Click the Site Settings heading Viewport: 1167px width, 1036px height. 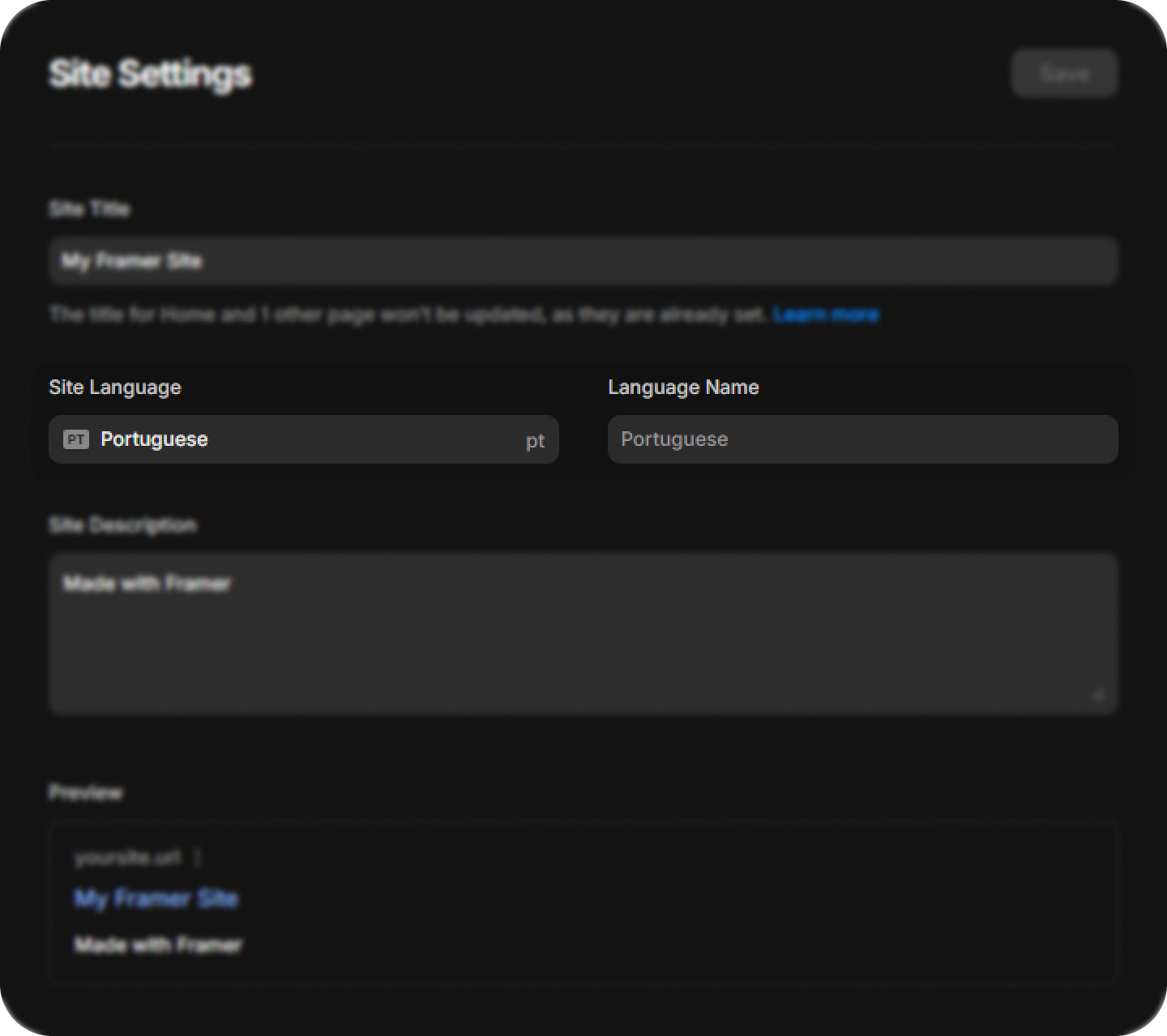150,74
